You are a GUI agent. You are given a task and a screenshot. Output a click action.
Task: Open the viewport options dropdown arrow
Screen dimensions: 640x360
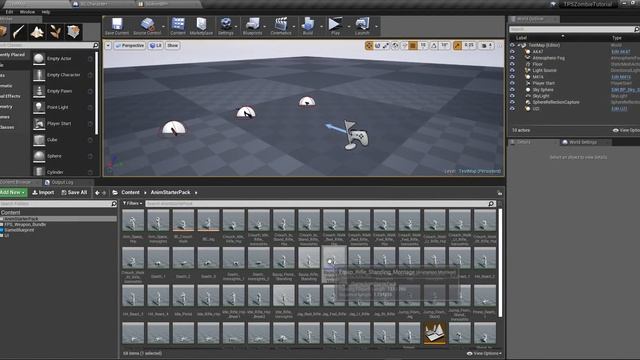[108, 46]
